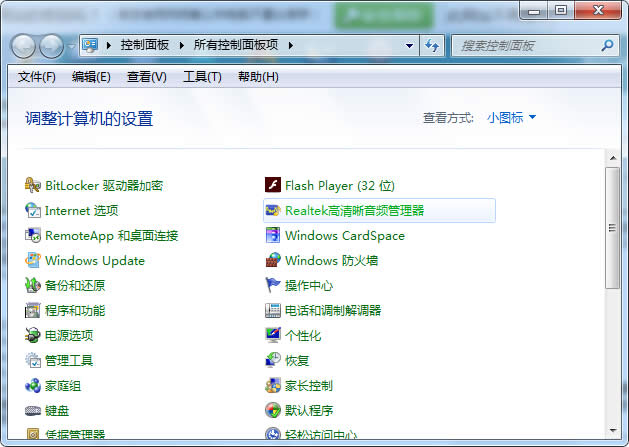The height and width of the screenshot is (447, 629).
Task: Open the 查看(V) menu
Action: (x=146, y=77)
